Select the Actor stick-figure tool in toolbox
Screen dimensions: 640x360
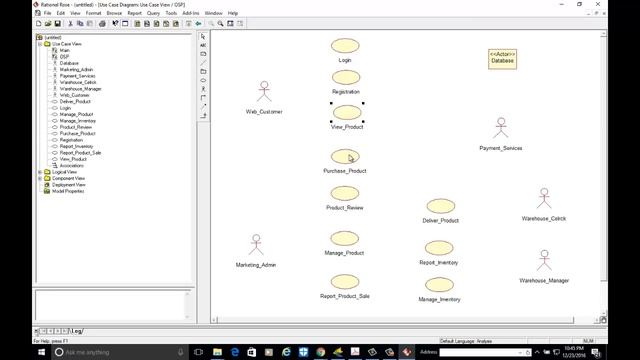[x=203, y=89]
